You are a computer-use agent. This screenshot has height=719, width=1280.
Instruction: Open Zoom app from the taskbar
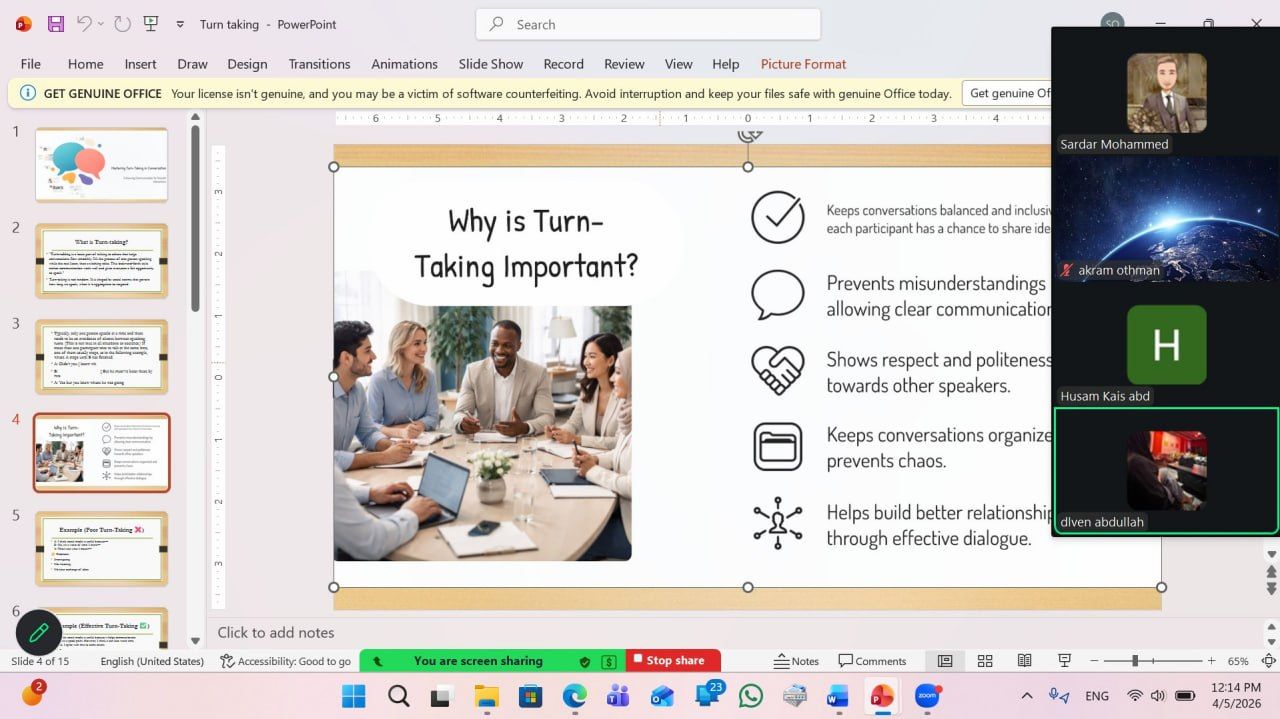click(x=927, y=696)
